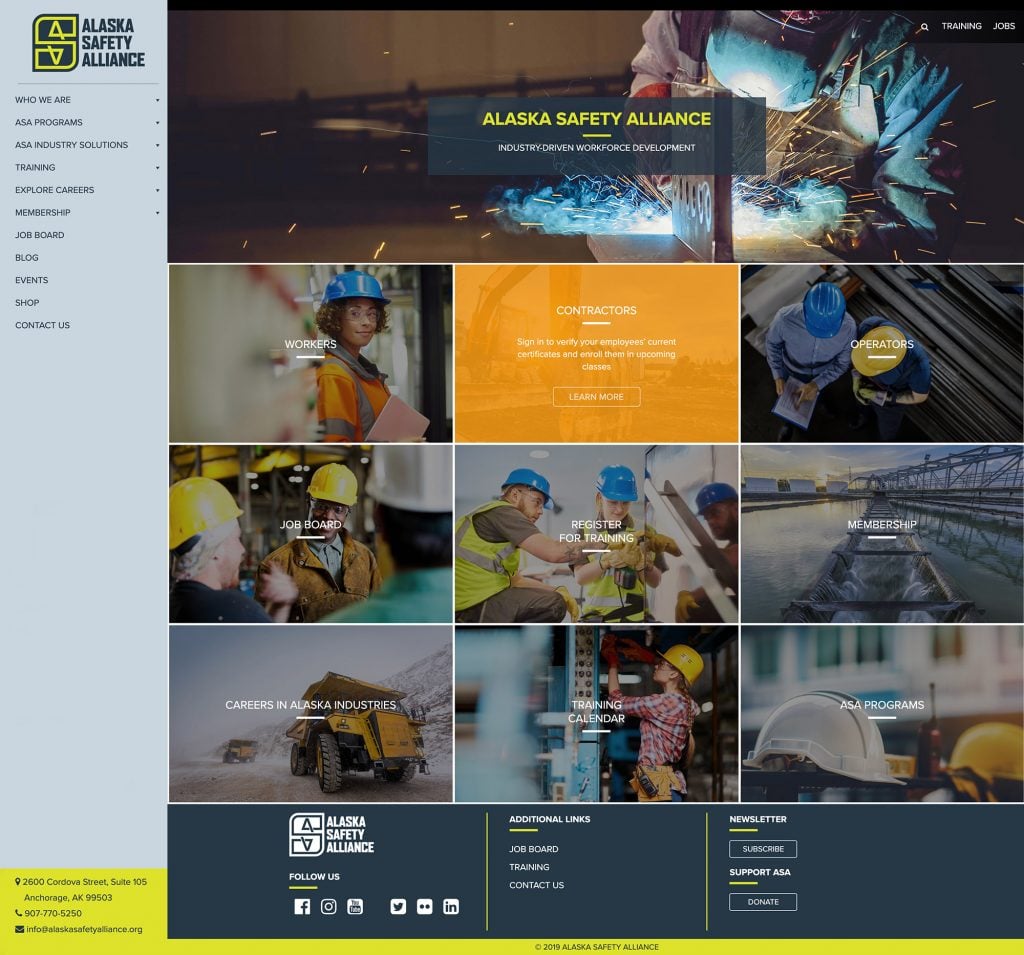Click Training in top-right header
Viewport: 1024px width, 955px height.
961,26
